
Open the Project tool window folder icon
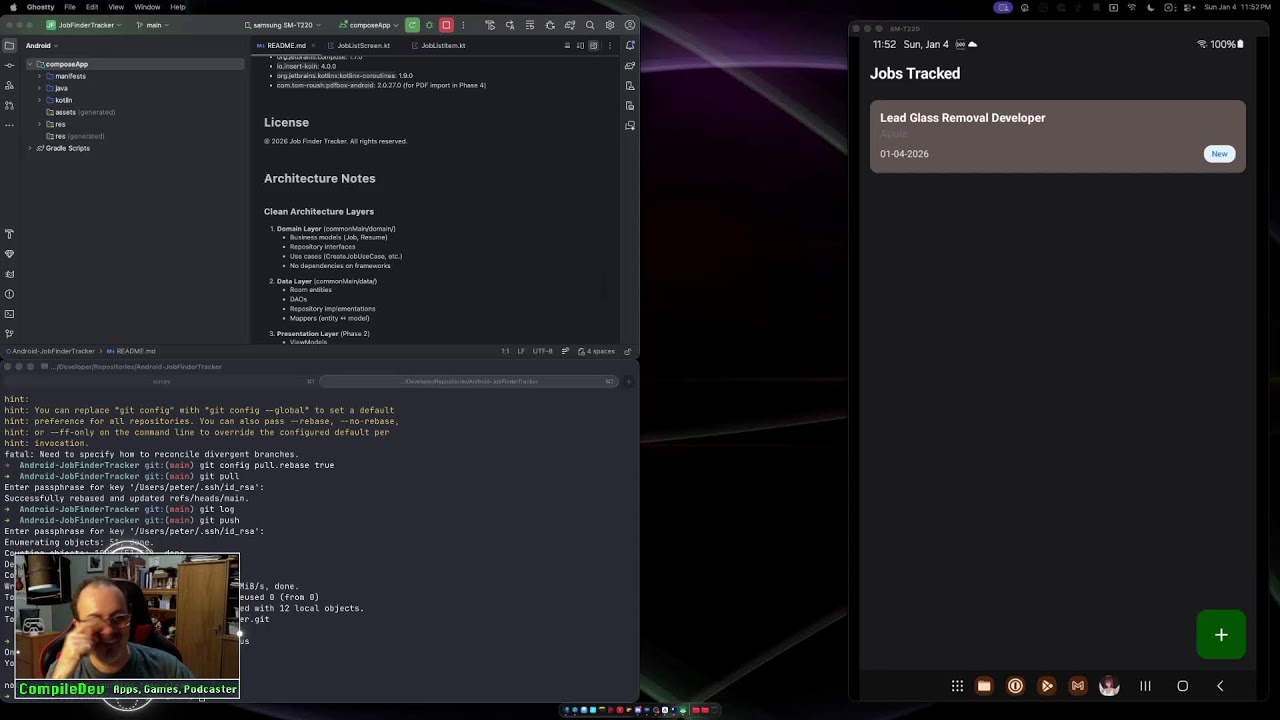9,45
